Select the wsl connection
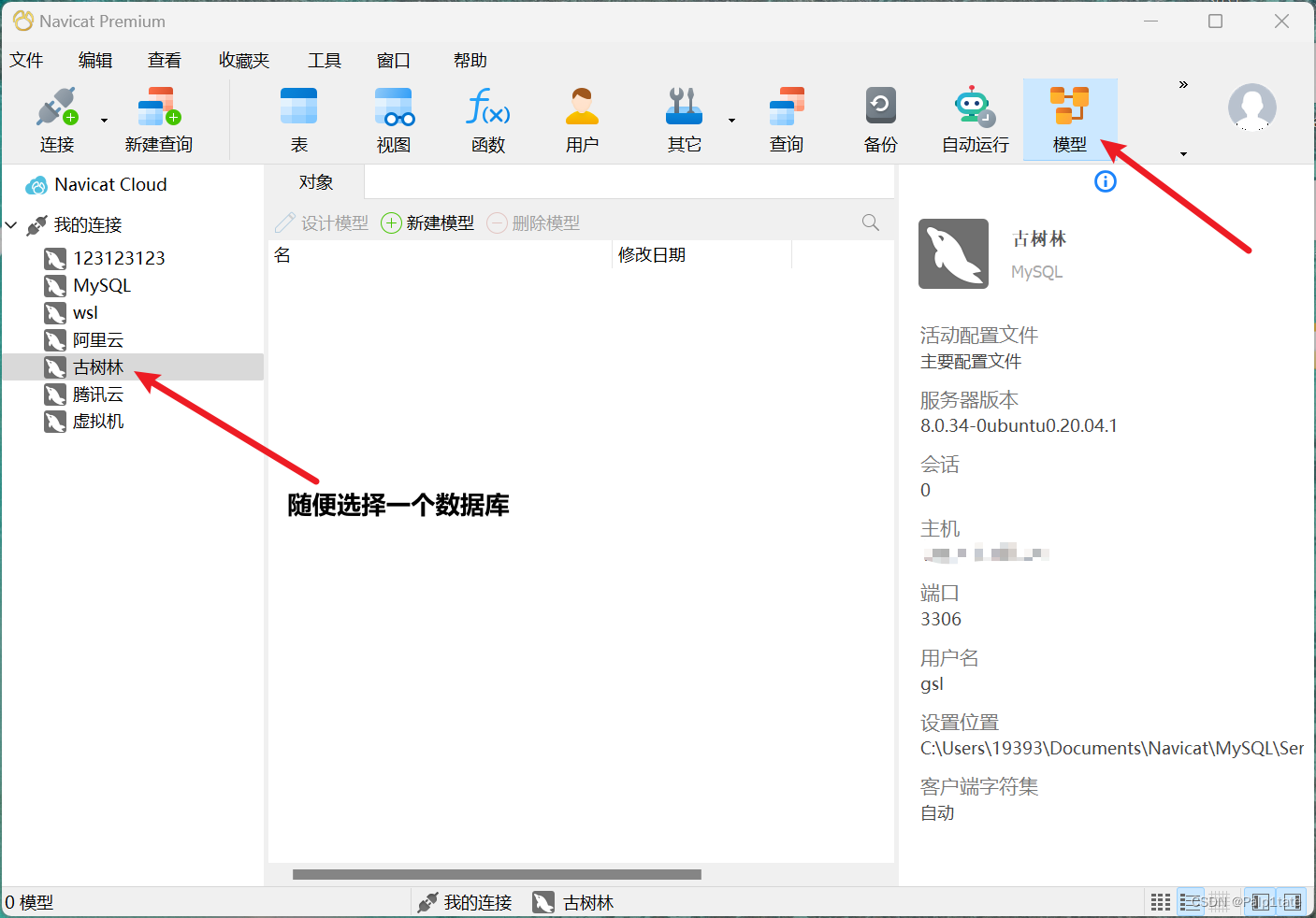1316x918 pixels. [x=85, y=313]
